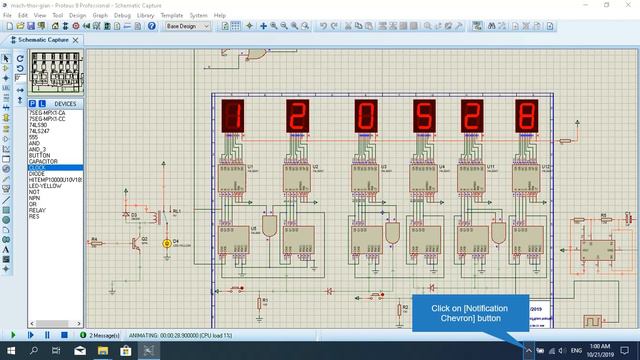Click the Play simulation button
This screenshot has height=360, width=640.
(13, 335)
